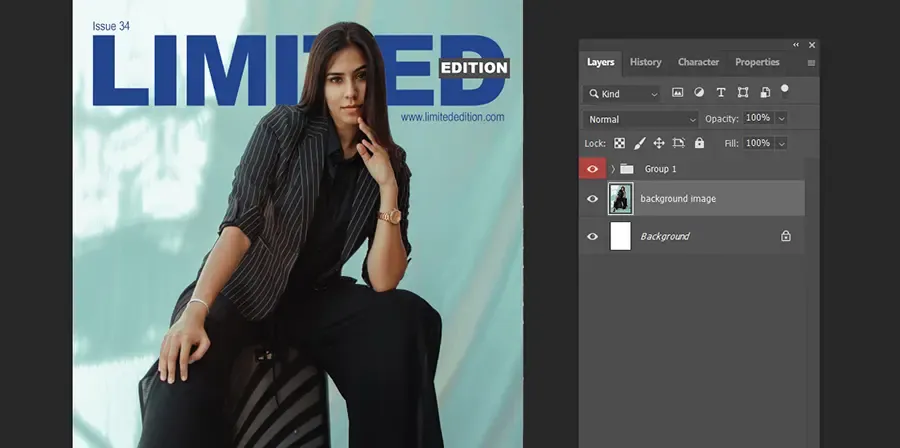Hide the background image layer
Image resolution: width=900 pixels, height=448 pixels.
[x=592, y=198]
